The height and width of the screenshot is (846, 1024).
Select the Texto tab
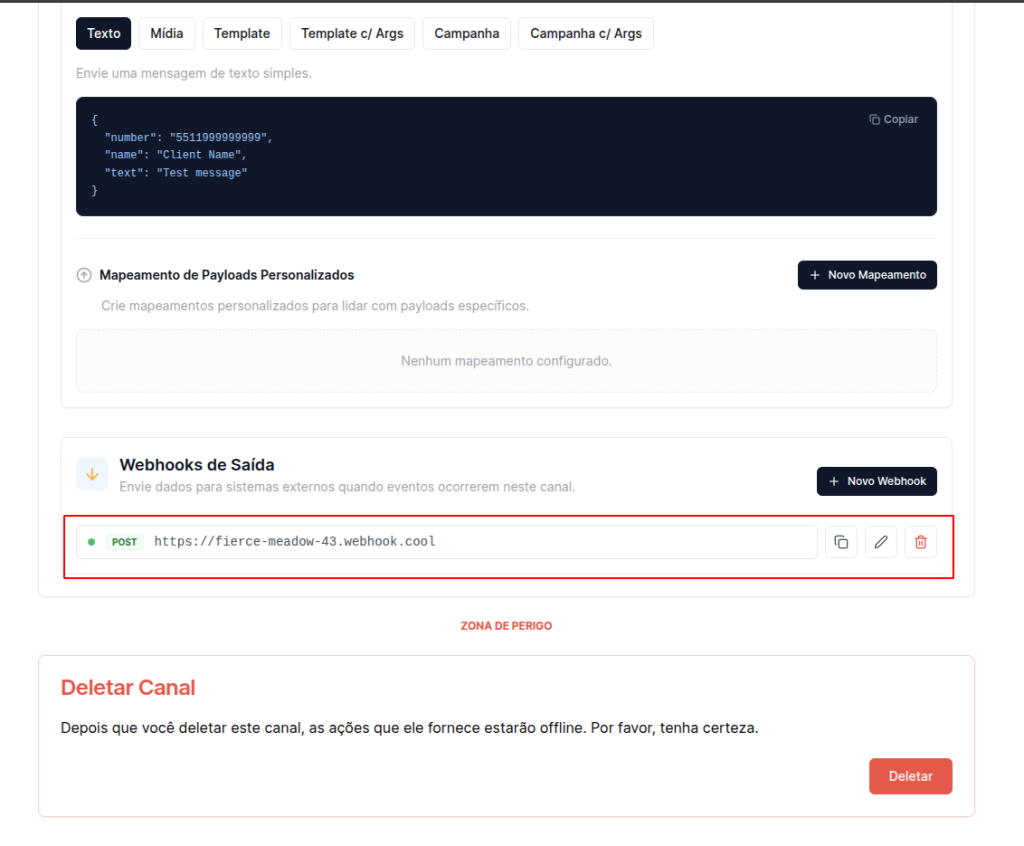[x=103, y=33]
